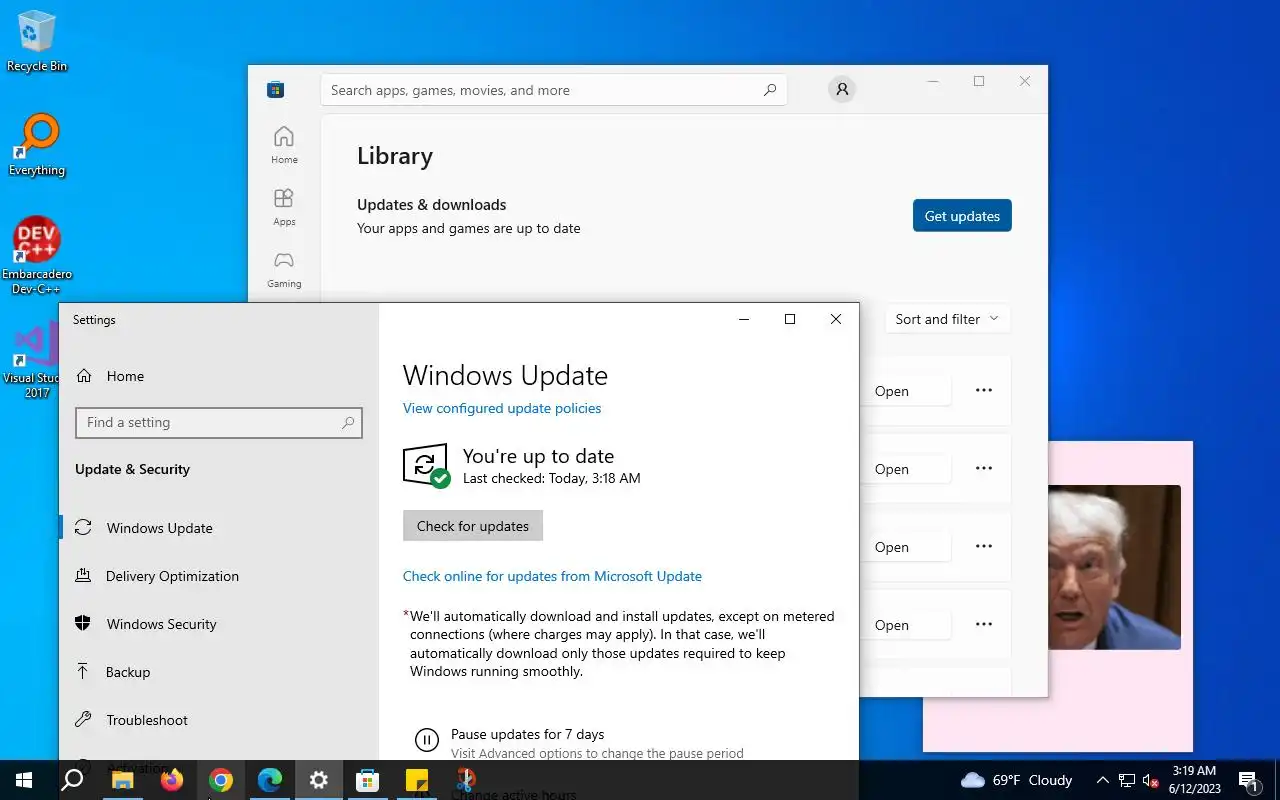Open the Windows Start menu

coord(24,780)
